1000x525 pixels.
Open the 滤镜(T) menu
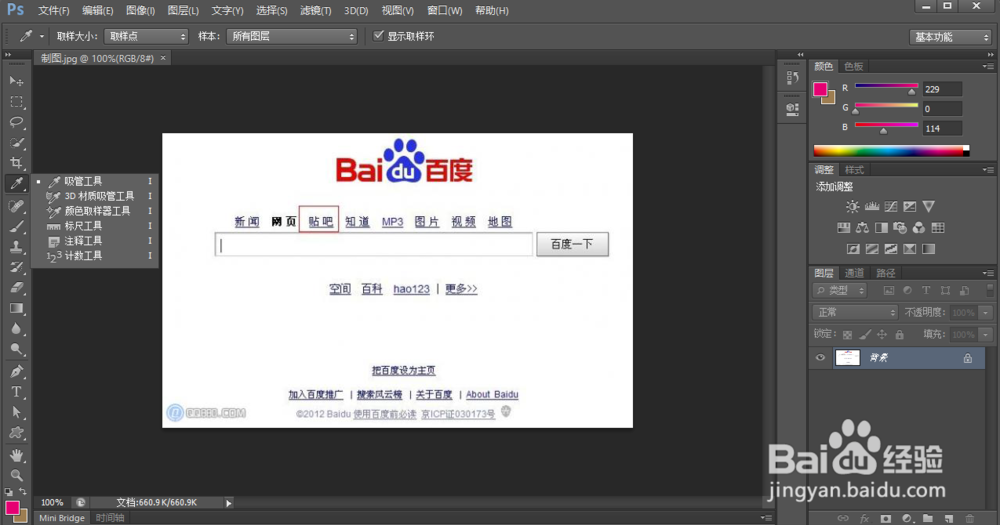(x=316, y=11)
